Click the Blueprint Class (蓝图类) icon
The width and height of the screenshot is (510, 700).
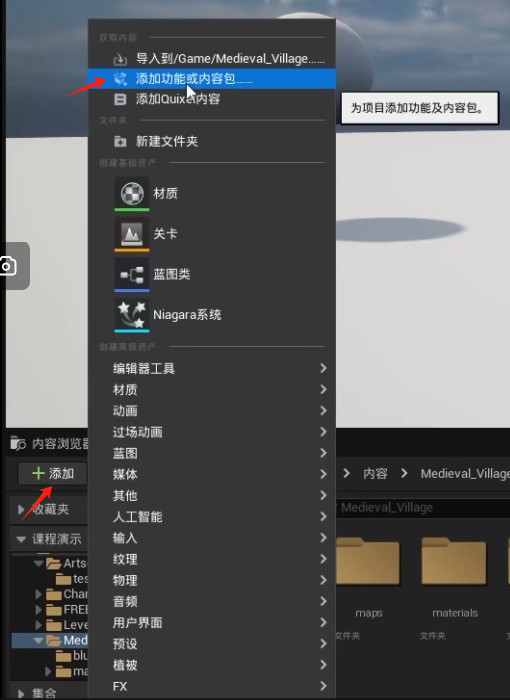pyautogui.click(x=132, y=274)
